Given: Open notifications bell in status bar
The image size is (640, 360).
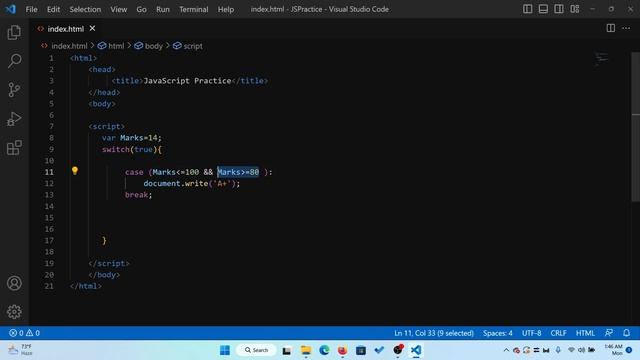Looking at the screenshot, I should (x=626, y=333).
